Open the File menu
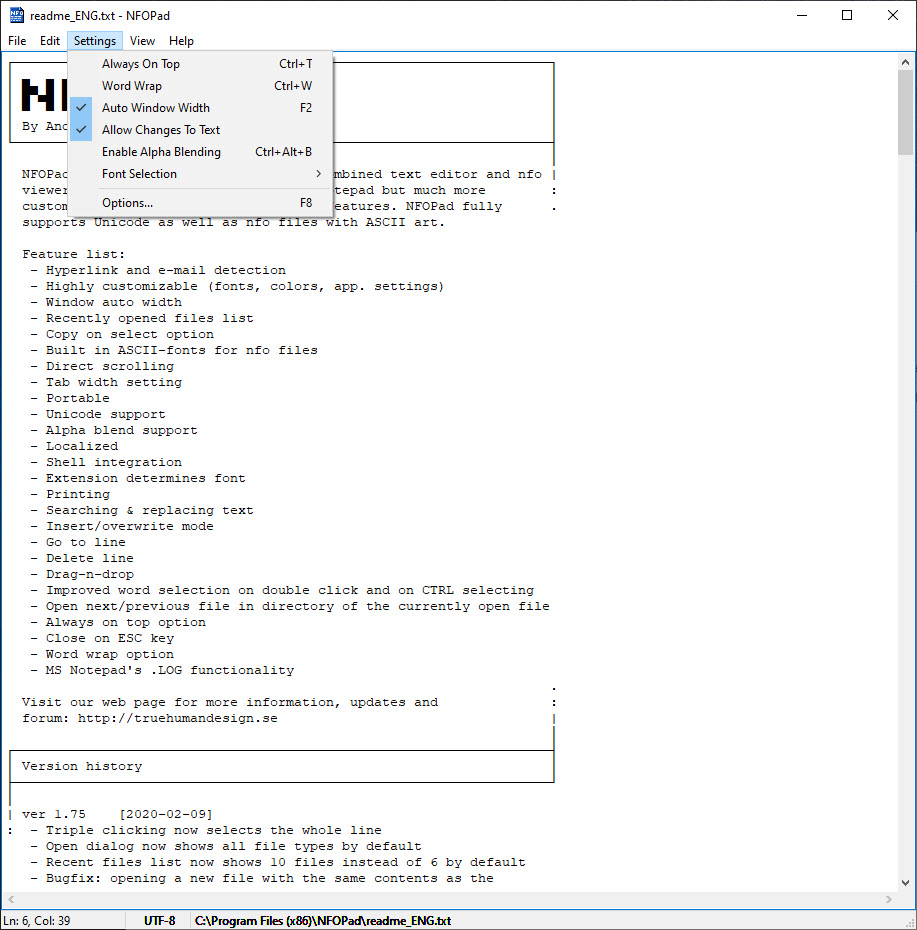The width and height of the screenshot is (917, 930). pyautogui.click(x=17, y=41)
